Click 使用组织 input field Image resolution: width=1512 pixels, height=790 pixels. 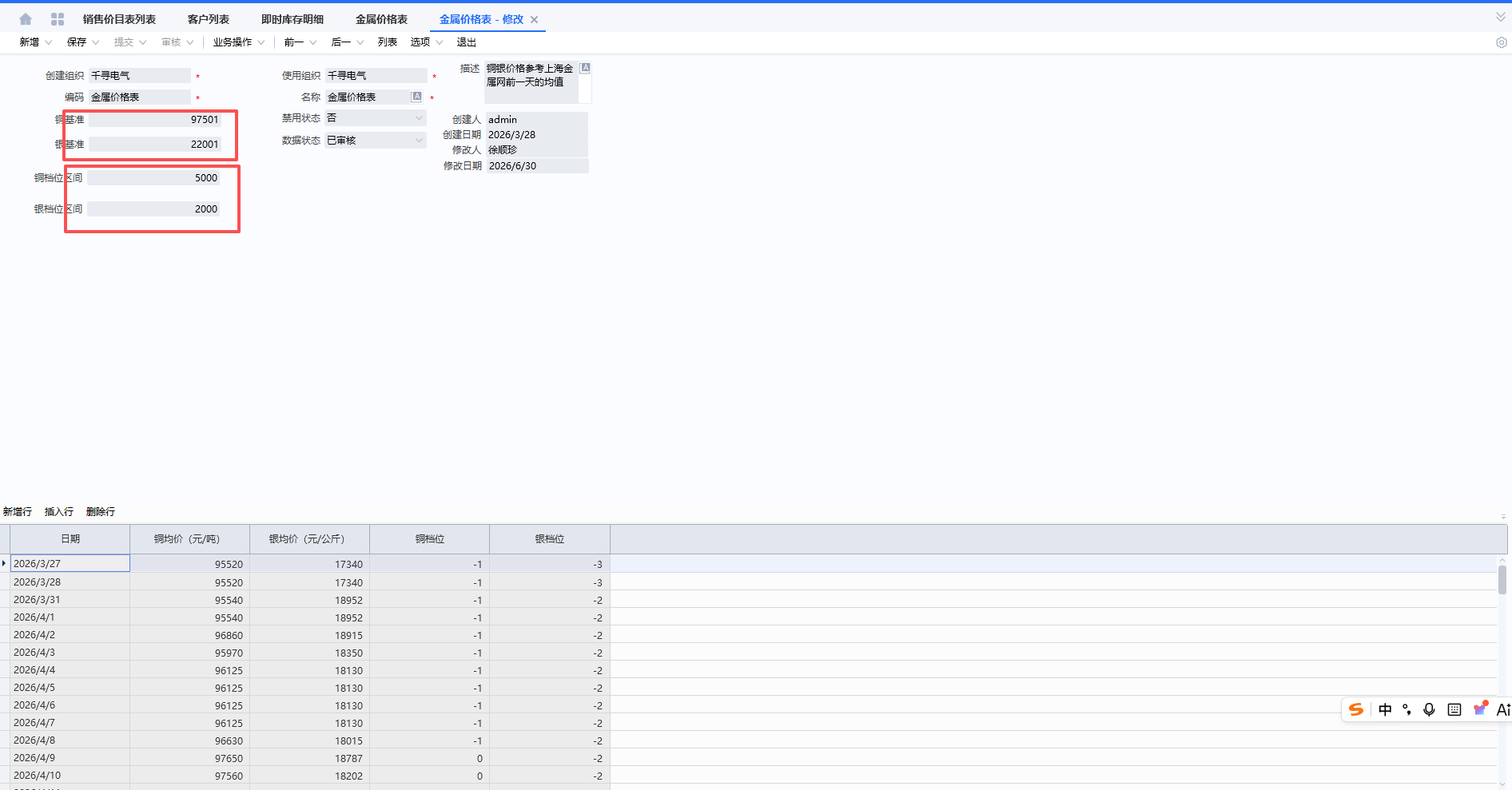click(376, 75)
